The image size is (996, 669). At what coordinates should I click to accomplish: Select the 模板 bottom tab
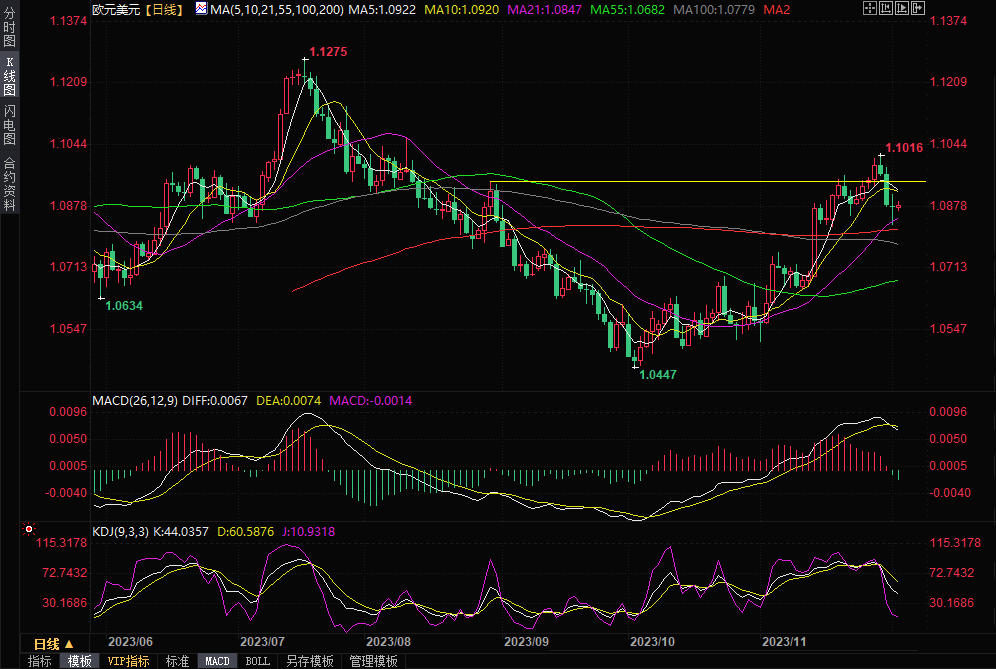point(80,661)
